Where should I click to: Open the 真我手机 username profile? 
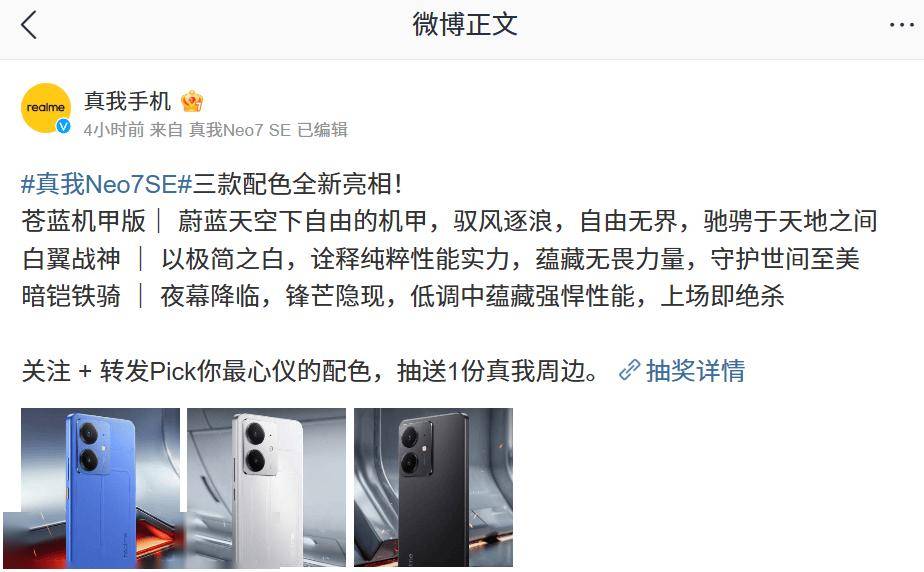click(127, 101)
